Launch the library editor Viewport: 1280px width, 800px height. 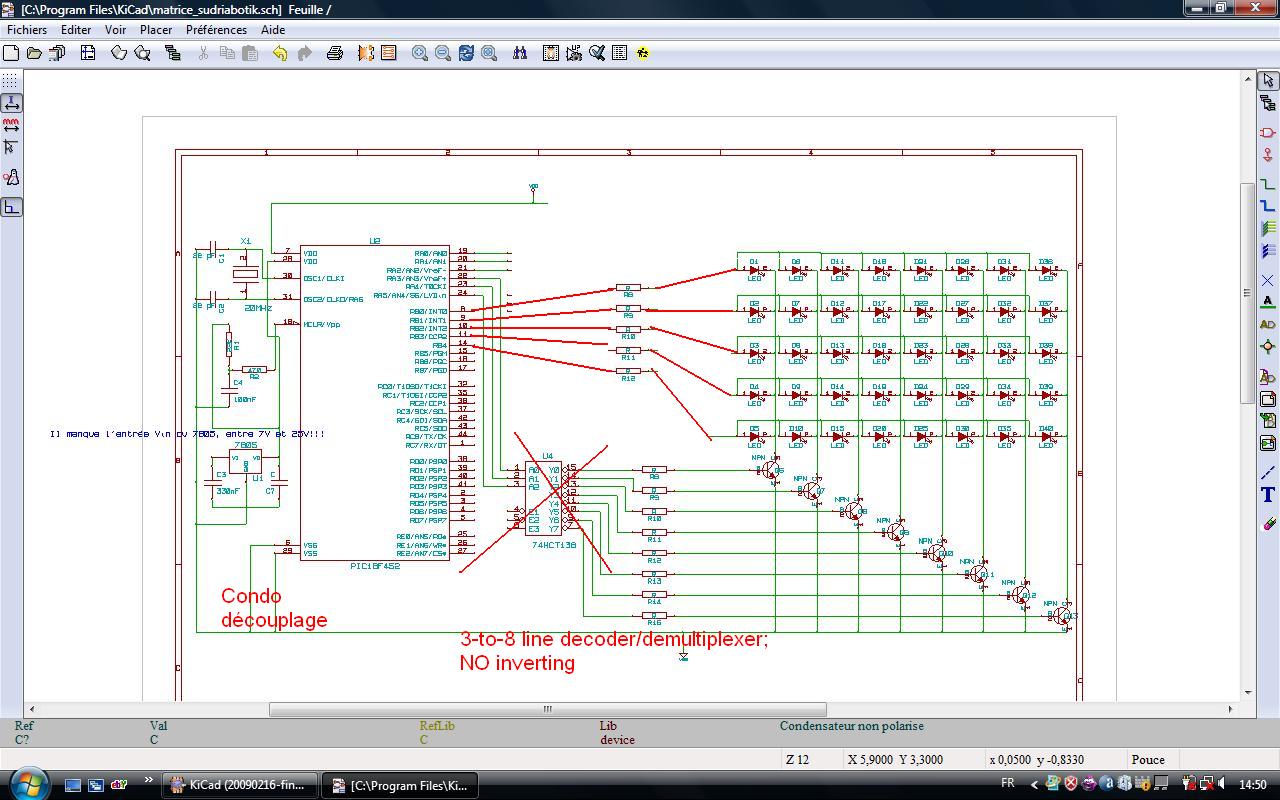pyautogui.click(x=119, y=53)
